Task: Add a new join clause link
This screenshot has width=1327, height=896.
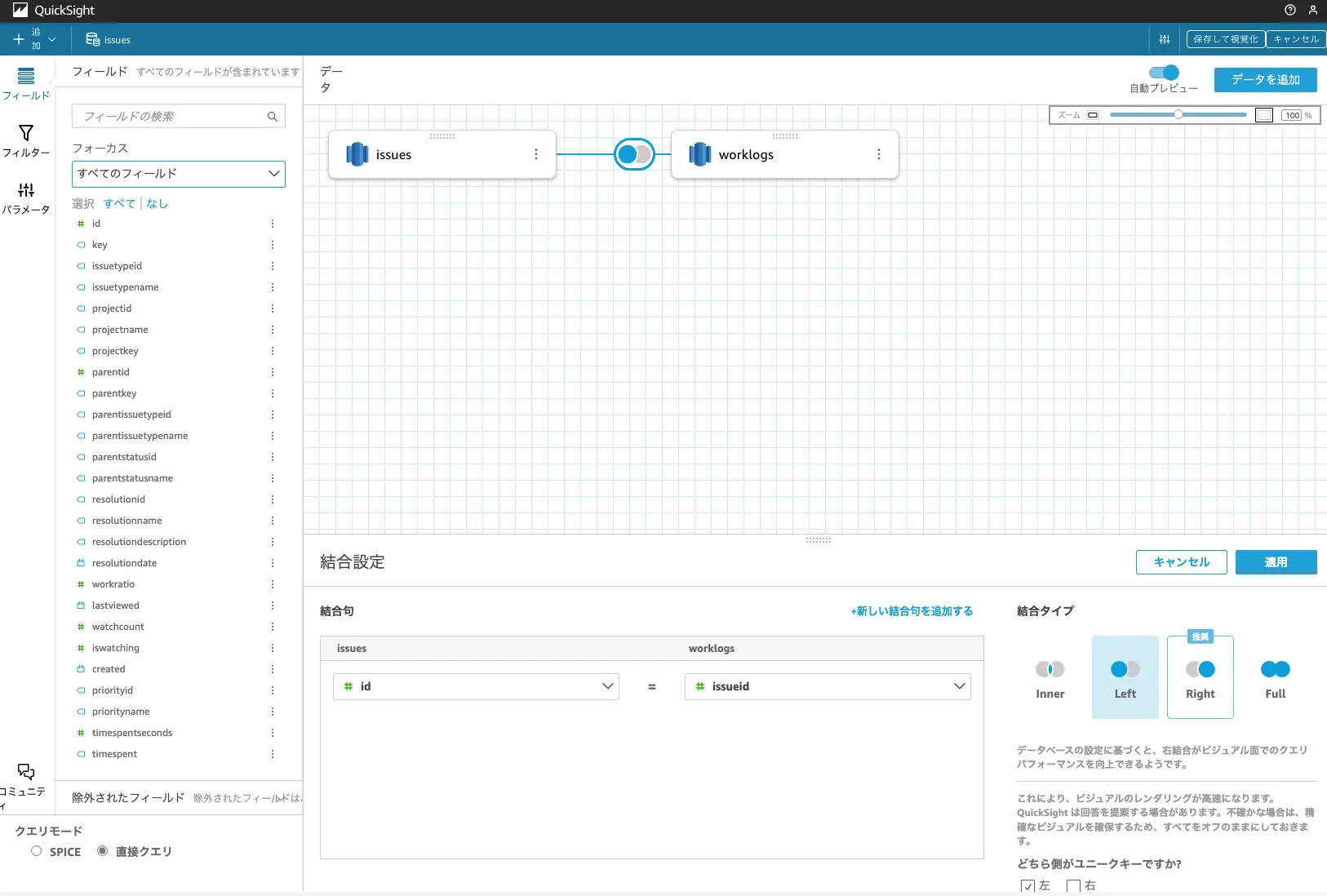Action: 912,611
